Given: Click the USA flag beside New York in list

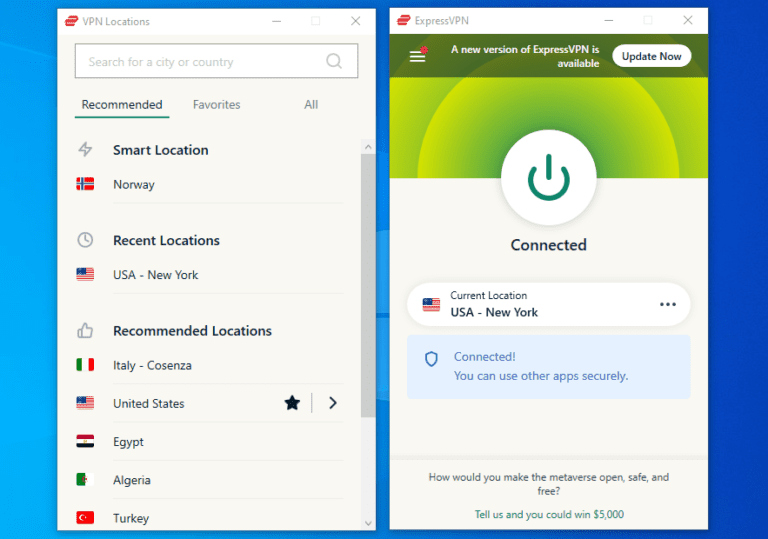Looking at the screenshot, I should [x=85, y=274].
